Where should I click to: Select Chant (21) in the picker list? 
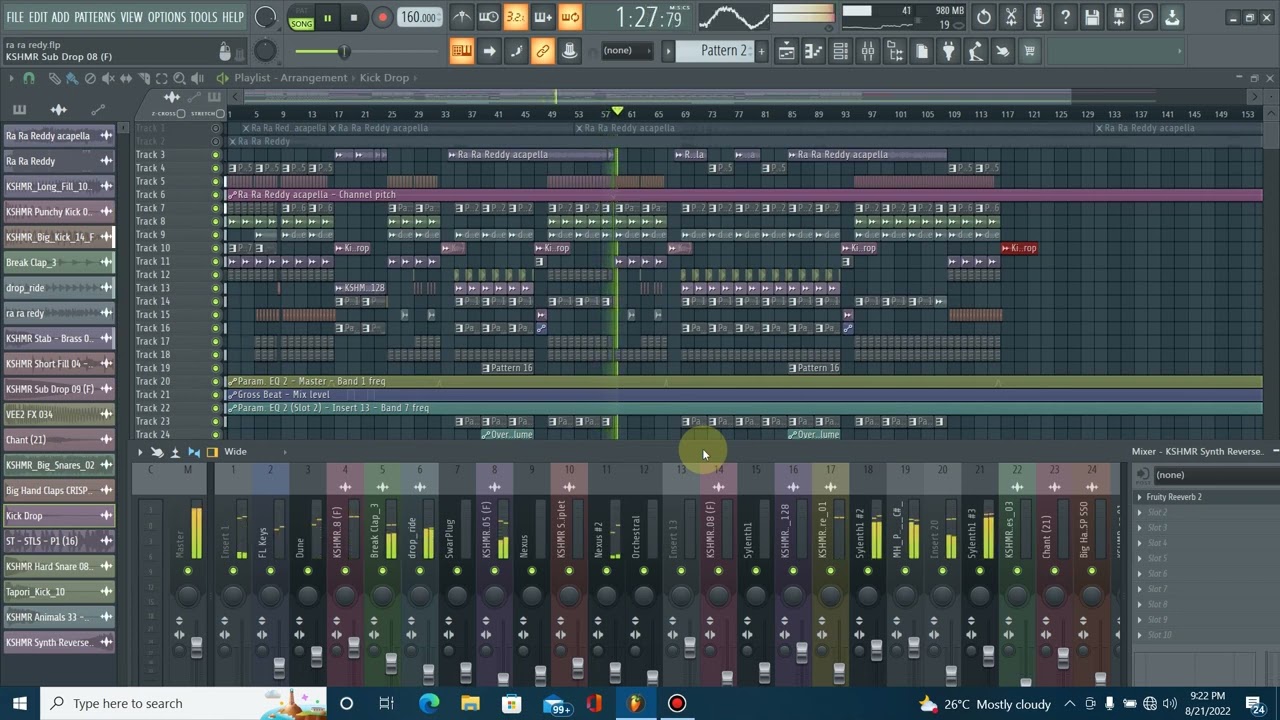click(59, 440)
